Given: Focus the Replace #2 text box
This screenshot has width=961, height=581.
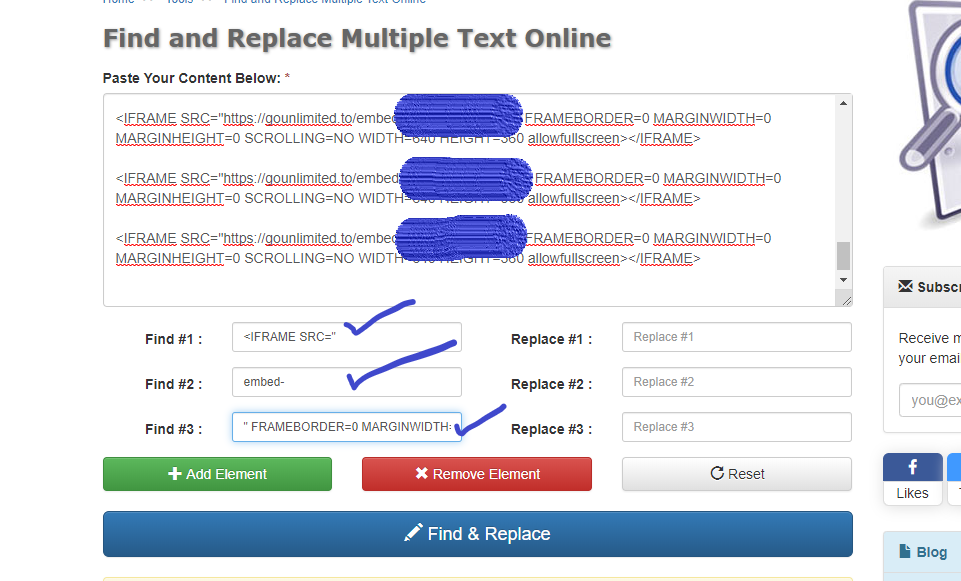Looking at the screenshot, I should click(736, 382).
